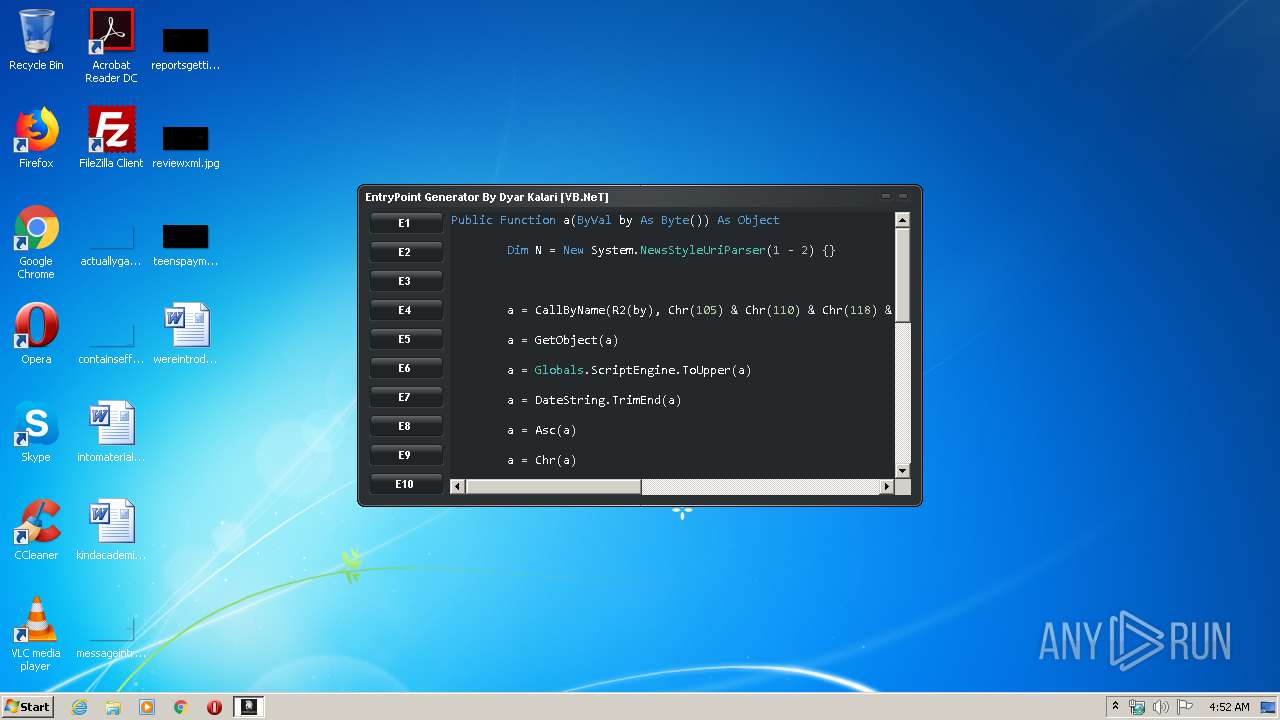Select the Recycle Bin desktop icon

(x=36, y=40)
